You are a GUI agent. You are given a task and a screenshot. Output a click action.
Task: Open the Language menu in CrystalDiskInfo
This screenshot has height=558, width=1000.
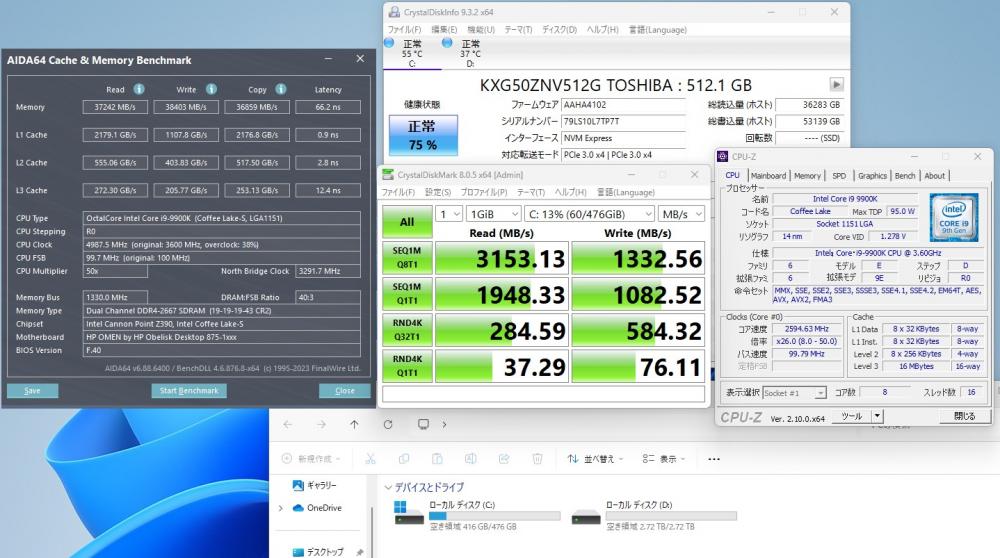658,30
